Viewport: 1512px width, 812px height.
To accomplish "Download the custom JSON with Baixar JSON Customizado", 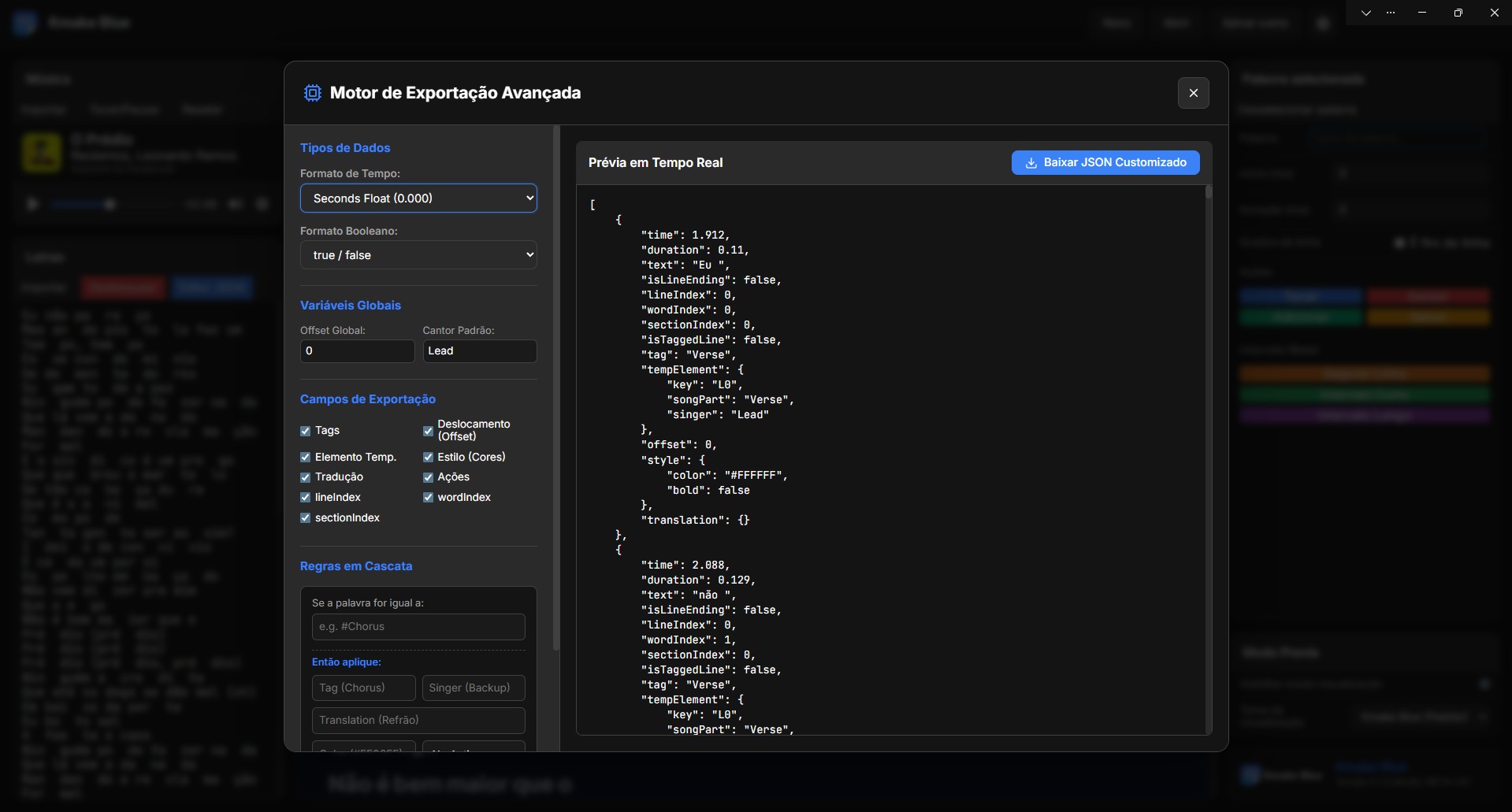I will pyautogui.click(x=1105, y=163).
